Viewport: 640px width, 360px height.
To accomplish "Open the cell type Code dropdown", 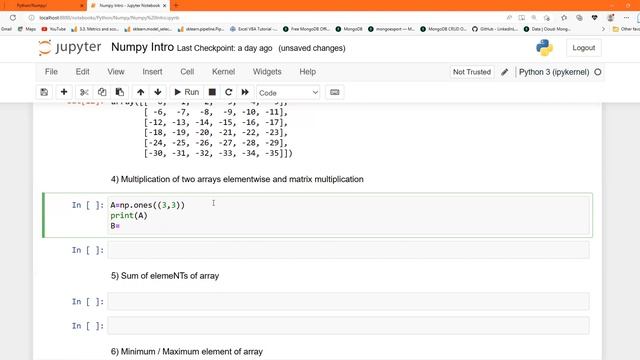I will point(288,93).
